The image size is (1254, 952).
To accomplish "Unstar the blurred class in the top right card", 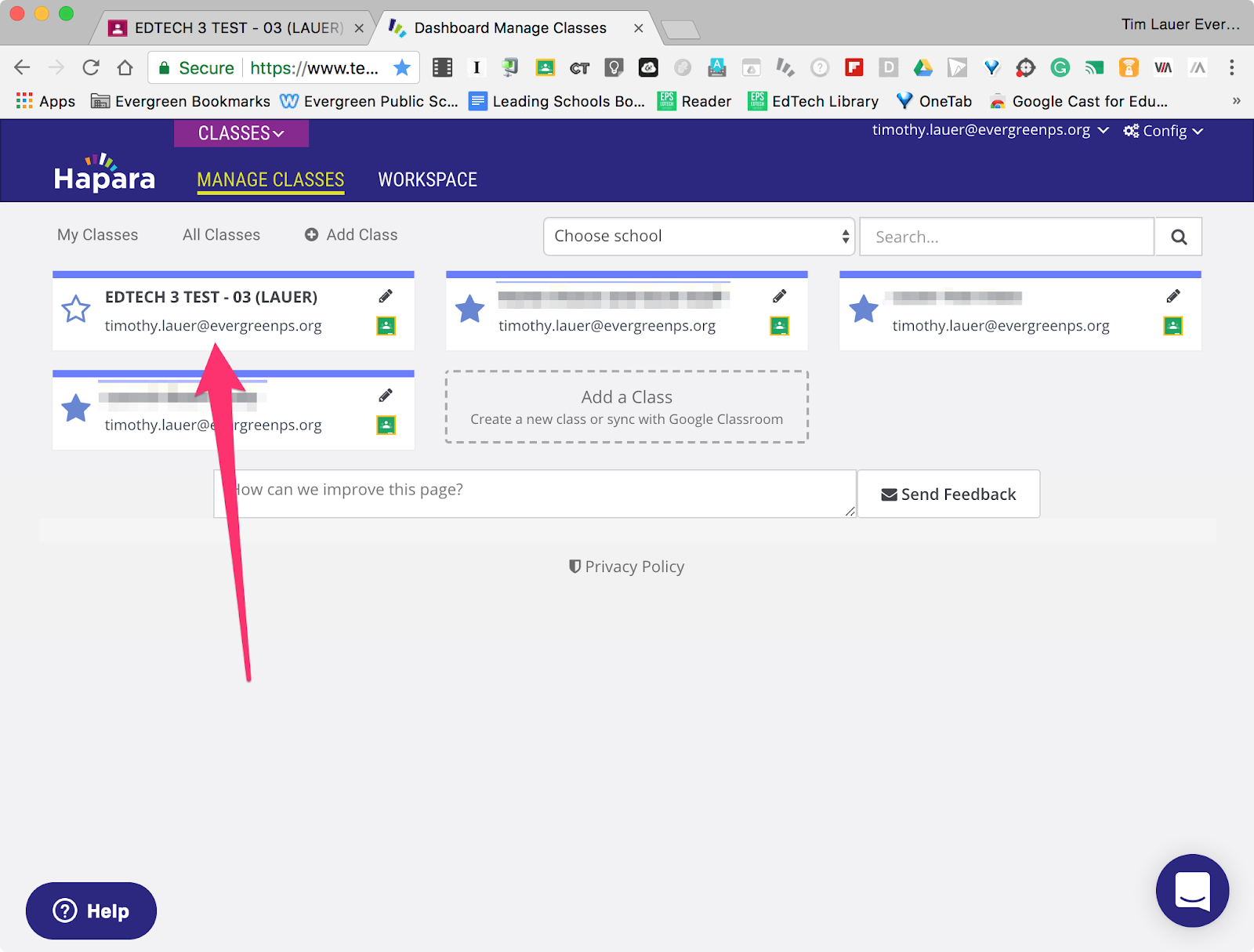I will coord(864,309).
